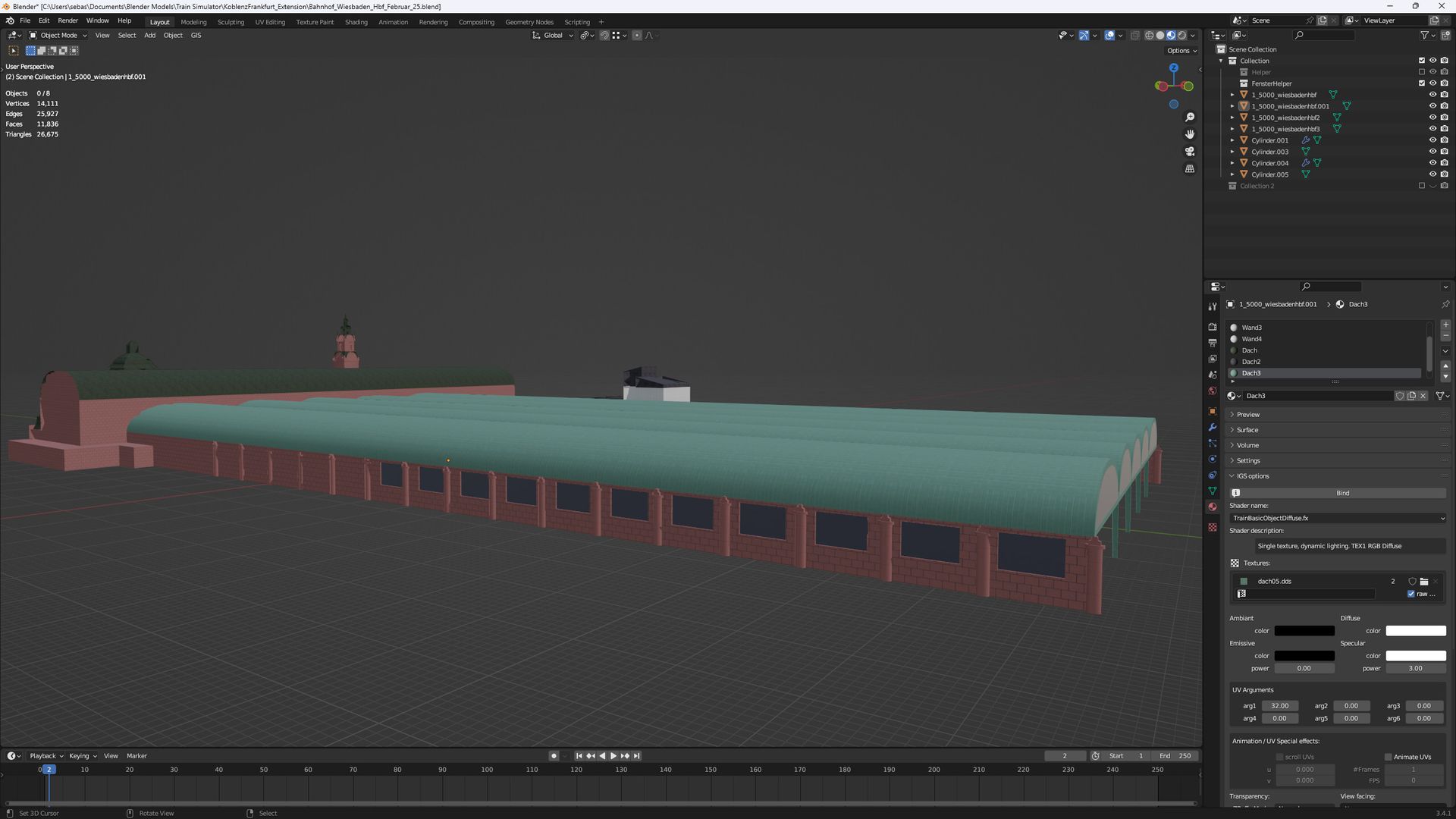
Task: Expand 1_5000_wiesbadenhbf2 in outliner
Action: point(1232,118)
